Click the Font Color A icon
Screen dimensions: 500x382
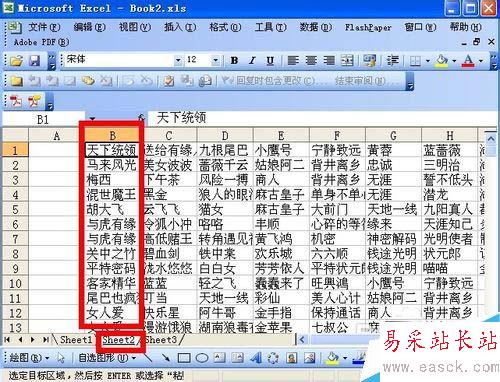pyautogui.click(x=468, y=61)
